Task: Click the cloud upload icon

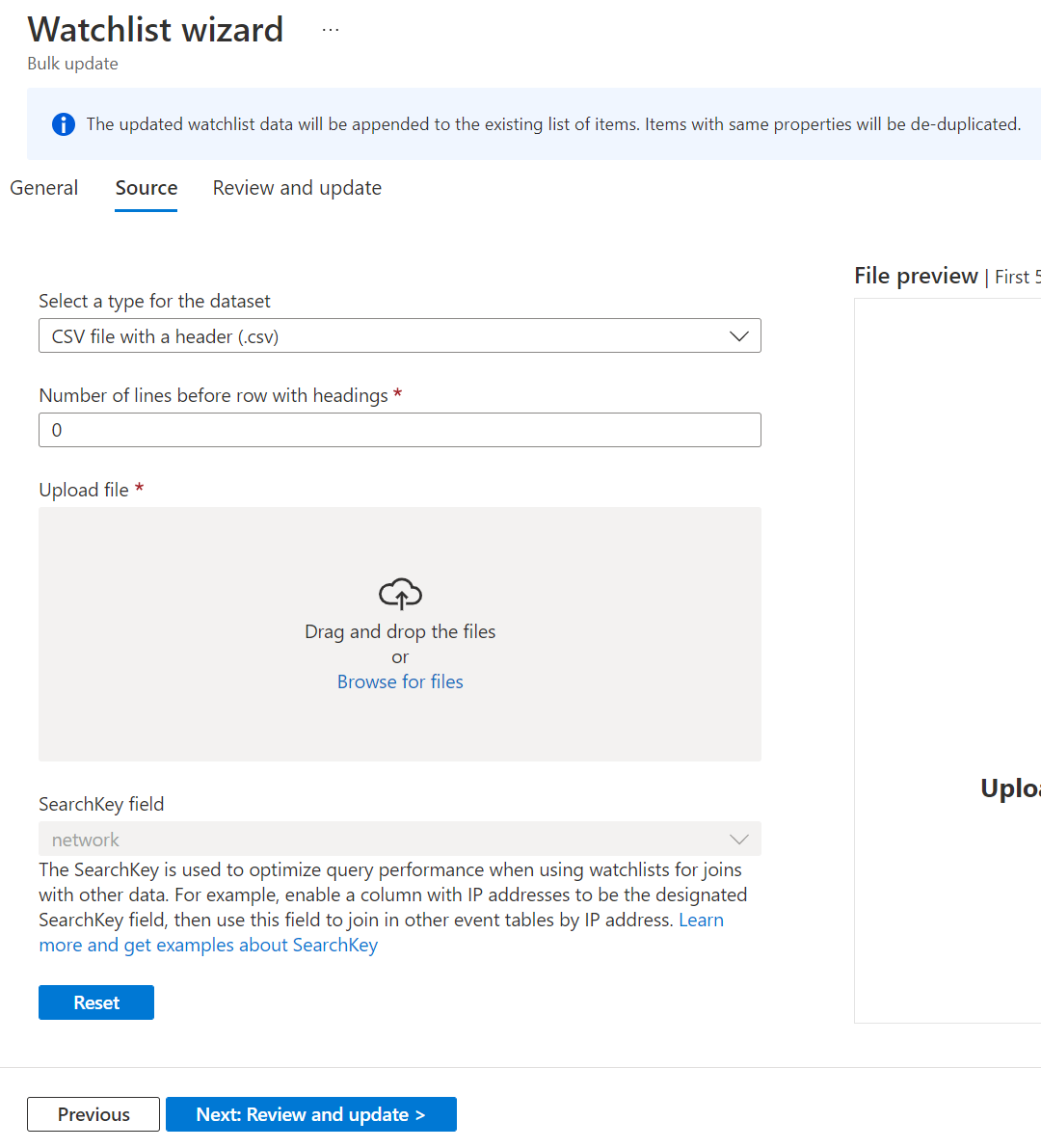Action: point(400,594)
